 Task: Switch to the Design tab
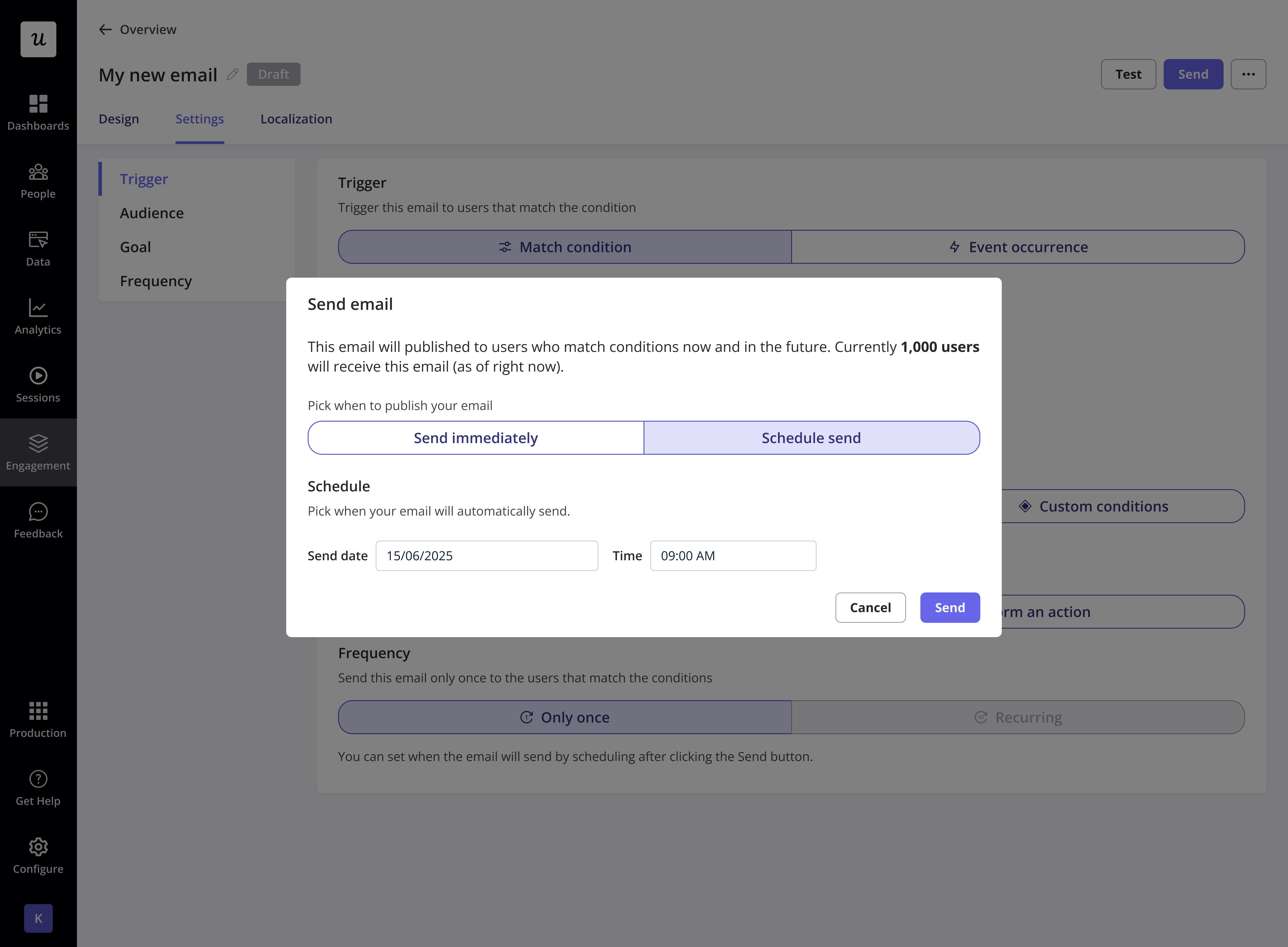point(119,119)
